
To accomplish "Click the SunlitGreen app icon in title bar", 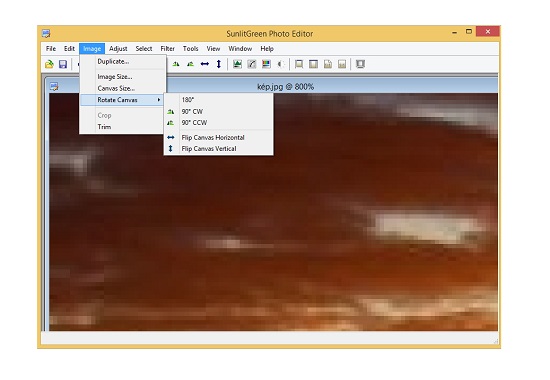I will (x=46, y=34).
